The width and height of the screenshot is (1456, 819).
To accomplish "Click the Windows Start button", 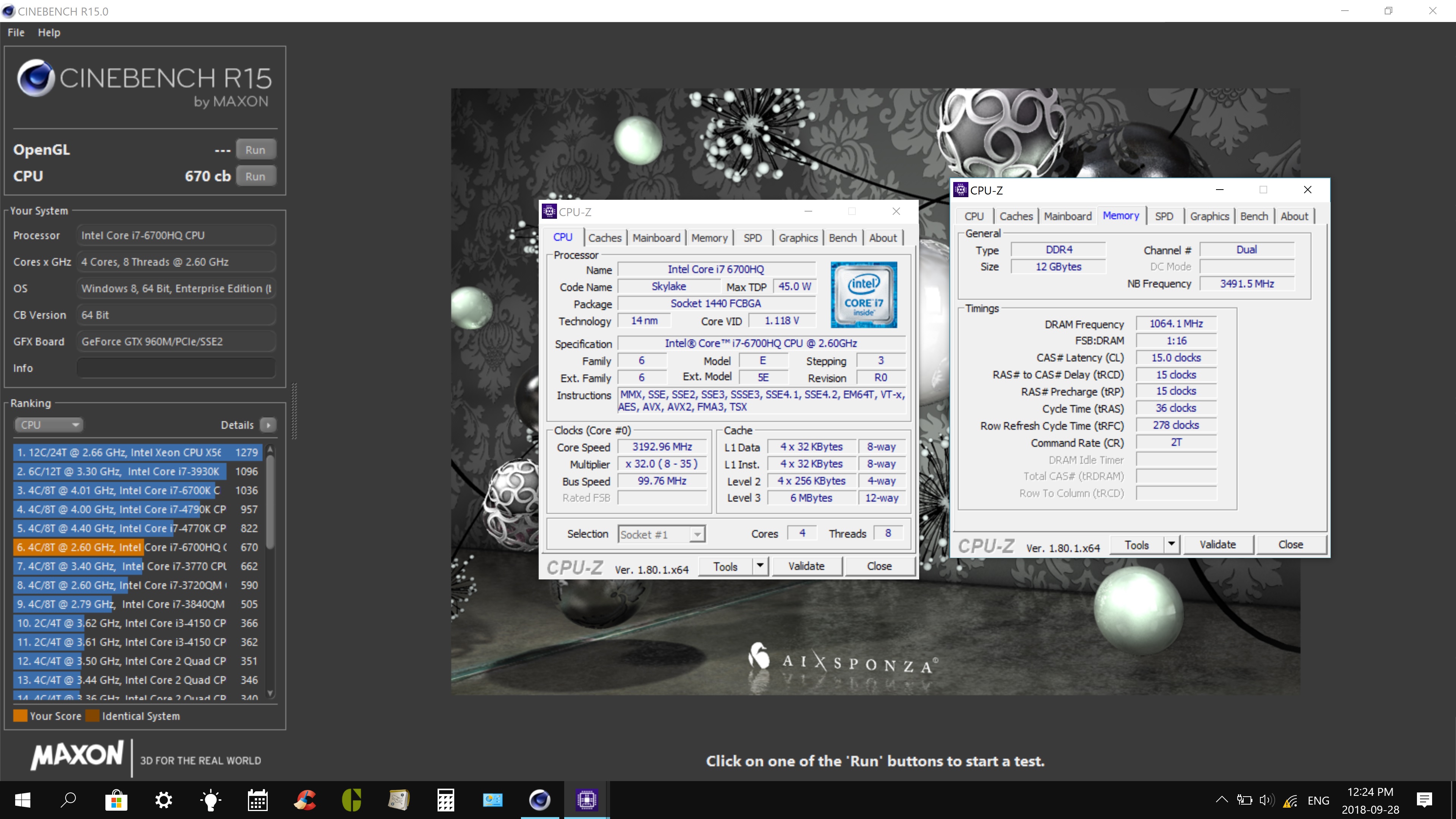I will tap(23, 800).
